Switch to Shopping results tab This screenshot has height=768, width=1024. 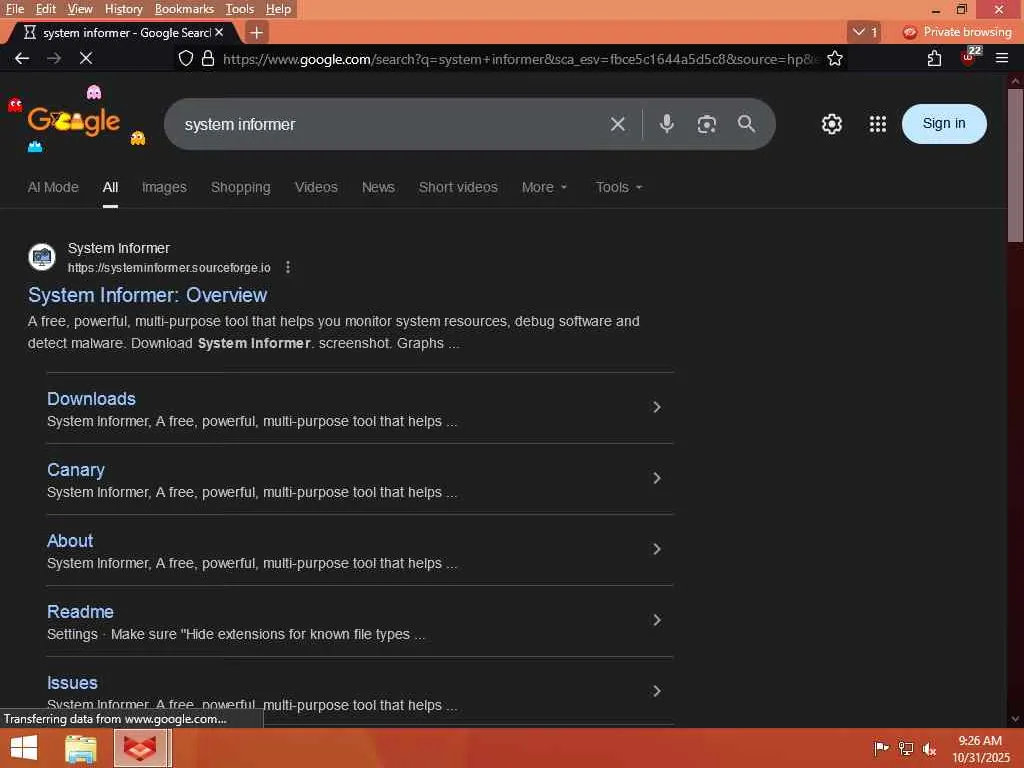240,187
